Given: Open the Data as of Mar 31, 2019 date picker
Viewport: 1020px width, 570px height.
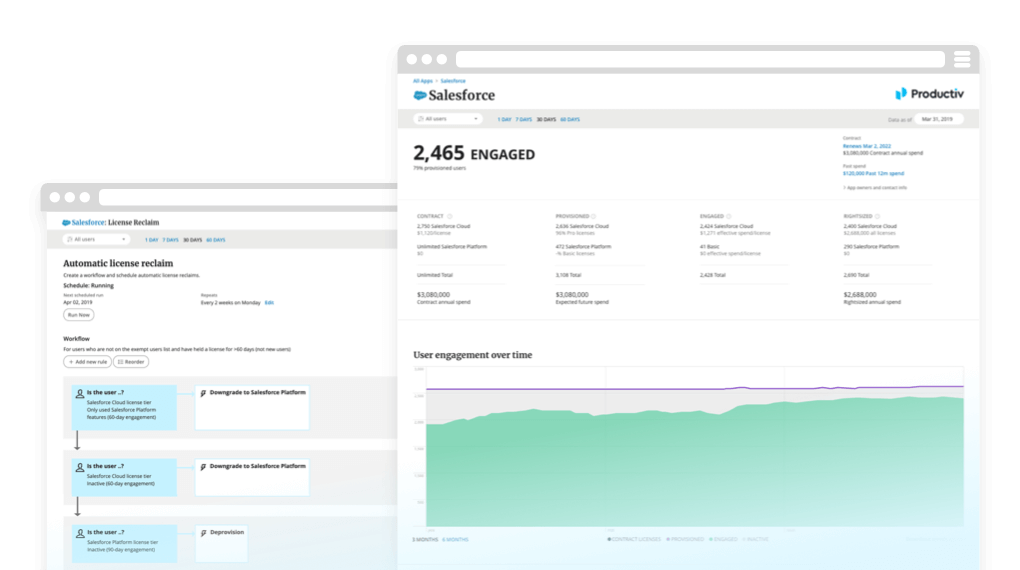Looking at the screenshot, I should (x=937, y=119).
